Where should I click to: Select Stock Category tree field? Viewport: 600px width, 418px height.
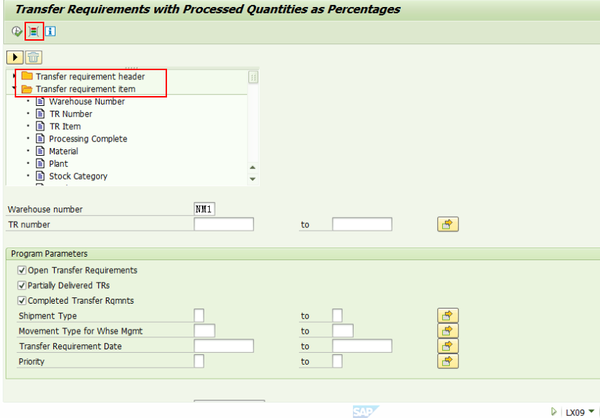[x=78, y=176]
